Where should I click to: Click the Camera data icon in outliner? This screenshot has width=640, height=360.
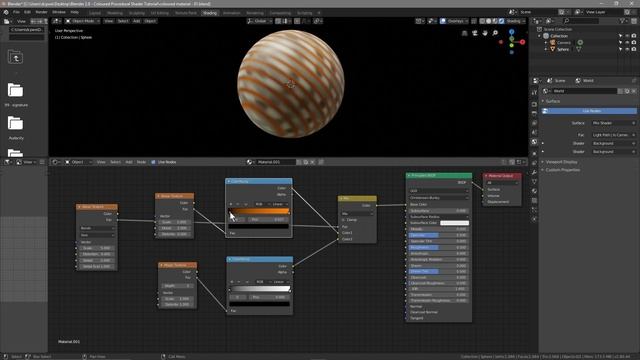click(580, 42)
